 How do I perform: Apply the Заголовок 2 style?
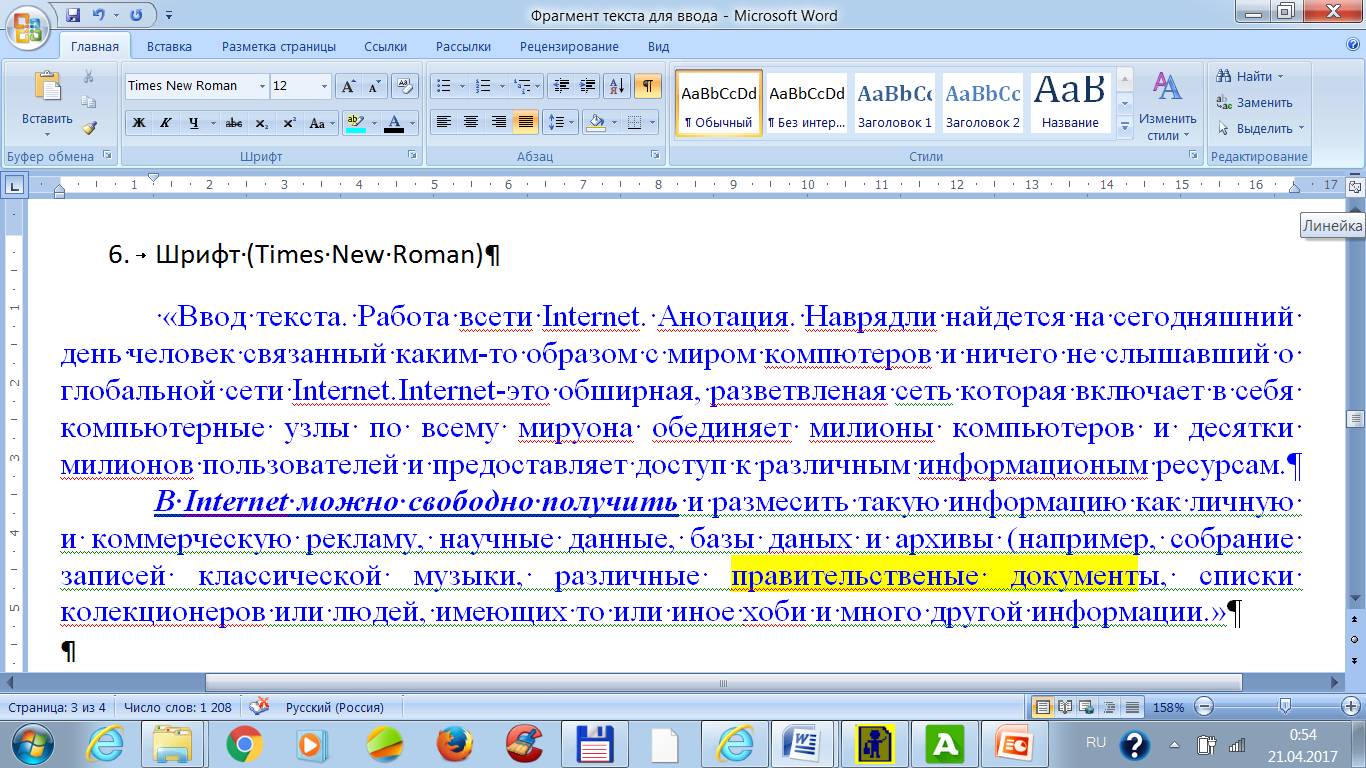click(982, 104)
